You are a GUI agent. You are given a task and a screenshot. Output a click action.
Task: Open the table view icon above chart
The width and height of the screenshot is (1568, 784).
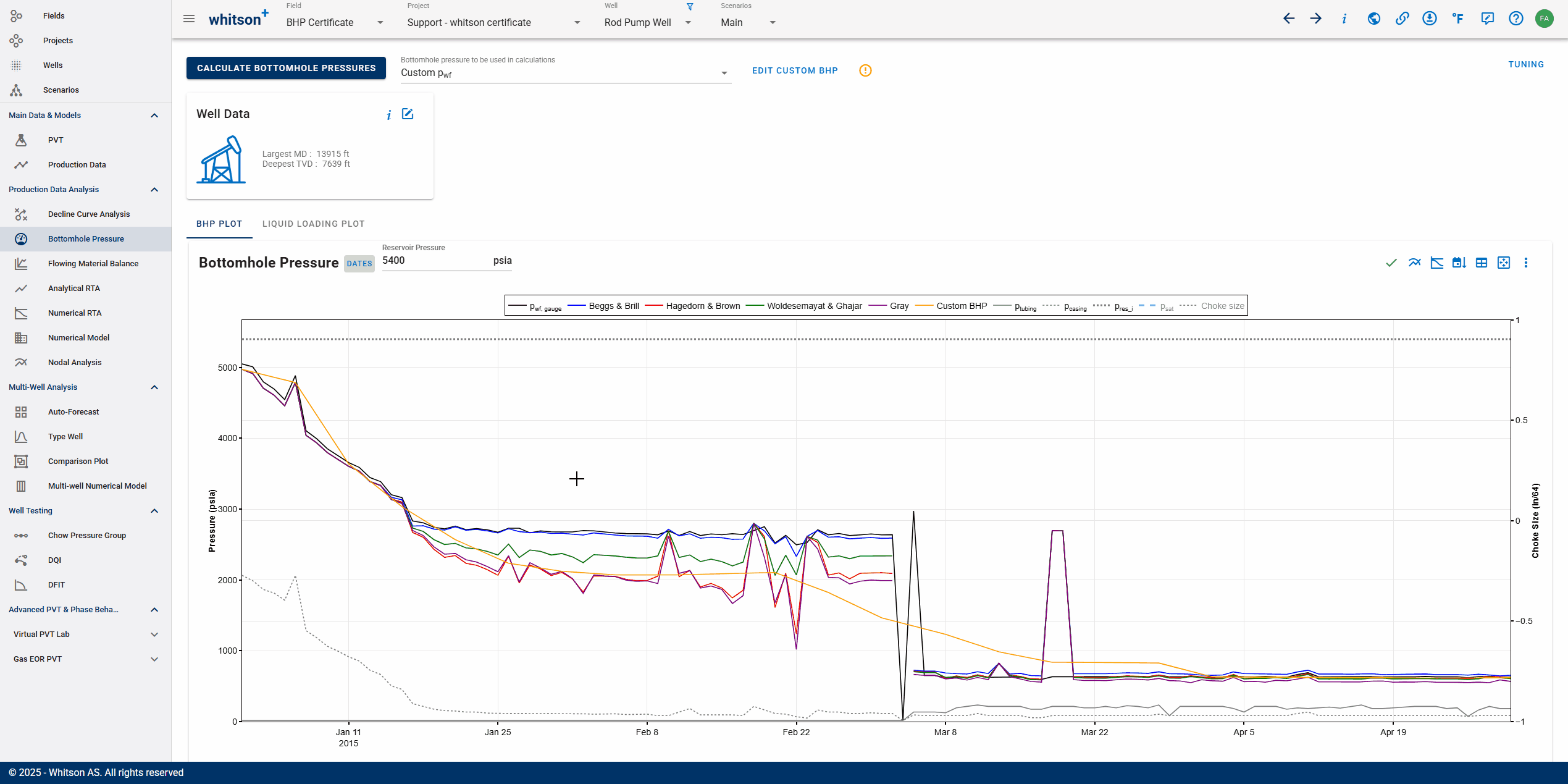click(x=1481, y=263)
